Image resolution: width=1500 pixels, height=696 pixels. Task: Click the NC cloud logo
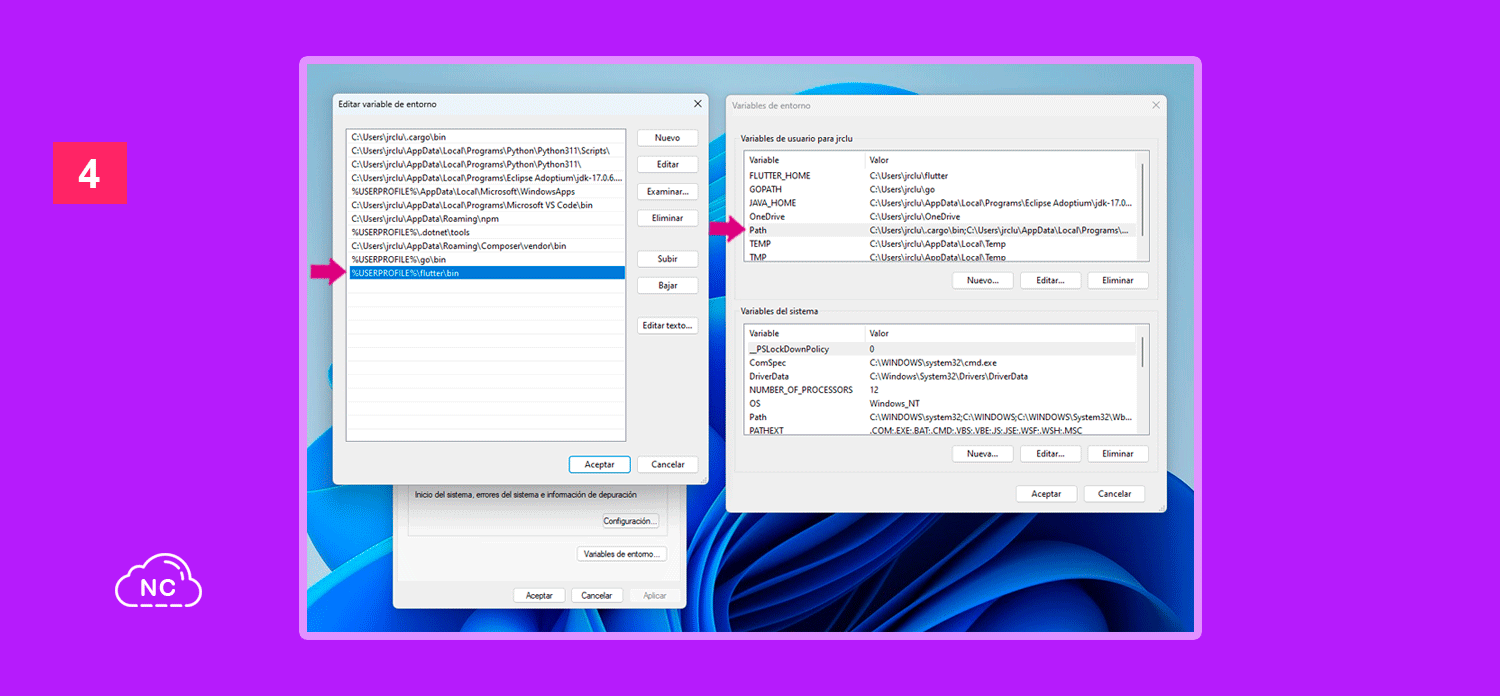[158, 581]
